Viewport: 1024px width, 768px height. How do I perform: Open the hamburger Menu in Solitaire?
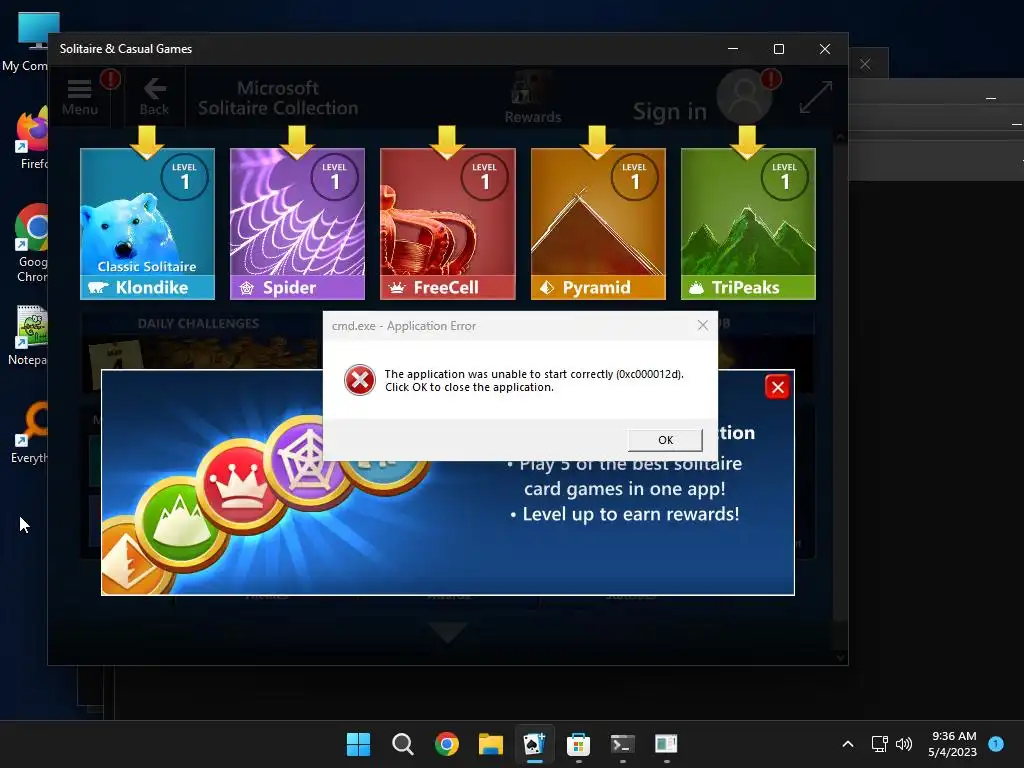click(80, 97)
